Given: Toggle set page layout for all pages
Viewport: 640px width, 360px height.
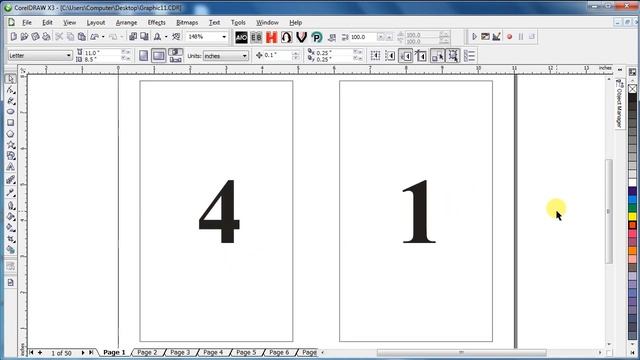Looking at the screenshot, I should tap(176, 52).
